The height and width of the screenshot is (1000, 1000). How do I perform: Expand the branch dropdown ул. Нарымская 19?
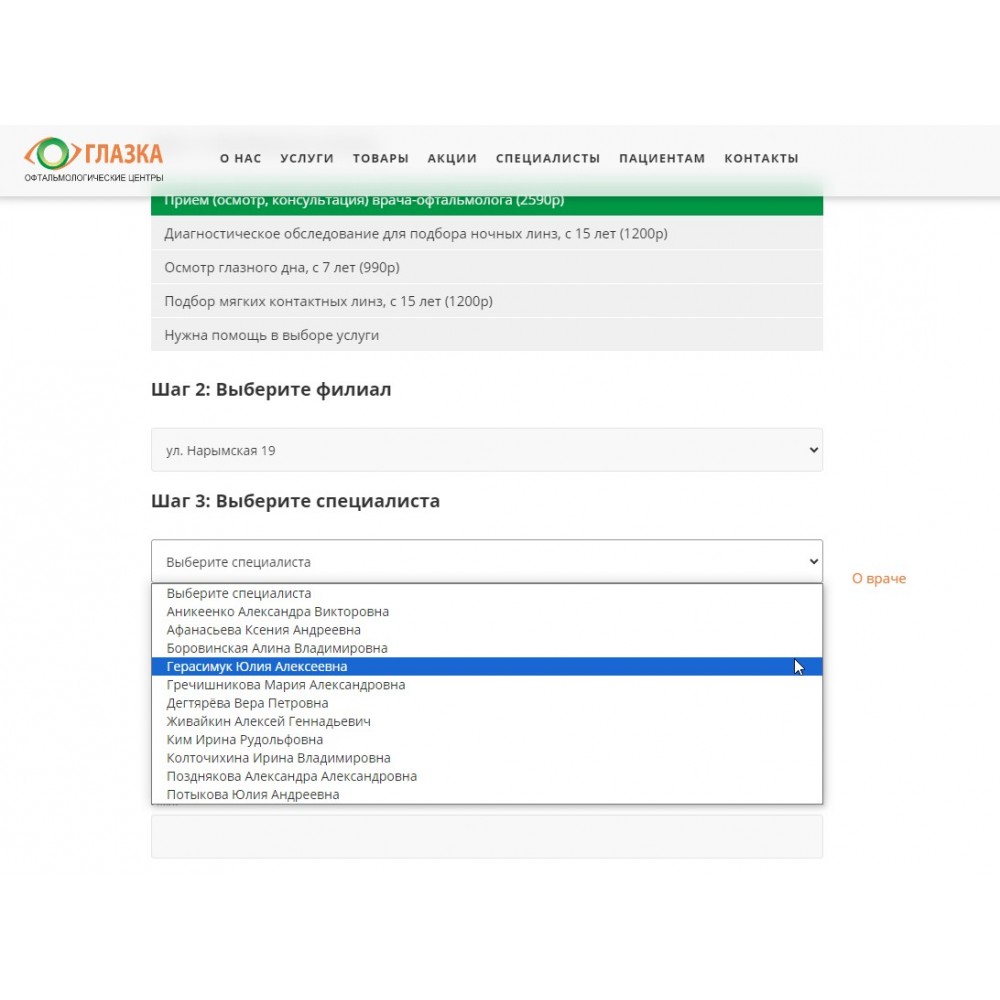click(x=486, y=450)
